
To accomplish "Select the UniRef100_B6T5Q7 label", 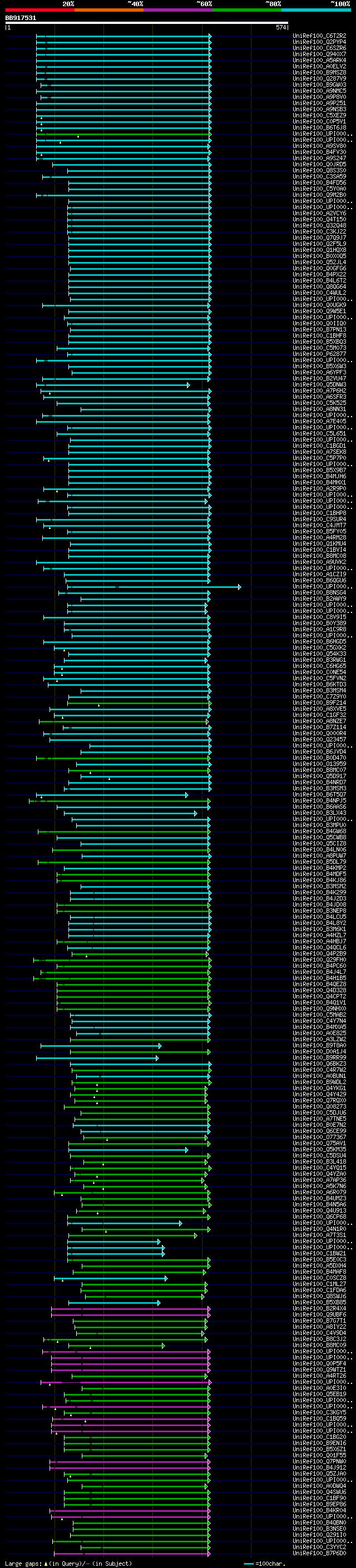I will coord(319,794).
